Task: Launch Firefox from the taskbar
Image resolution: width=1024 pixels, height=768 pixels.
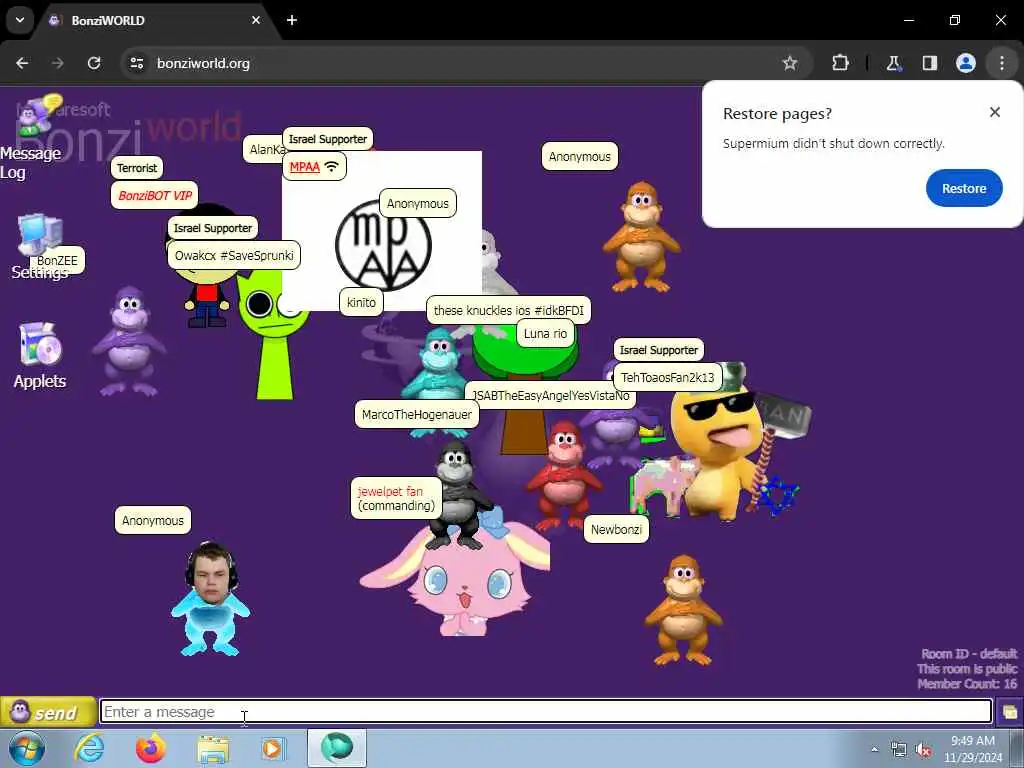Action: [x=151, y=748]
